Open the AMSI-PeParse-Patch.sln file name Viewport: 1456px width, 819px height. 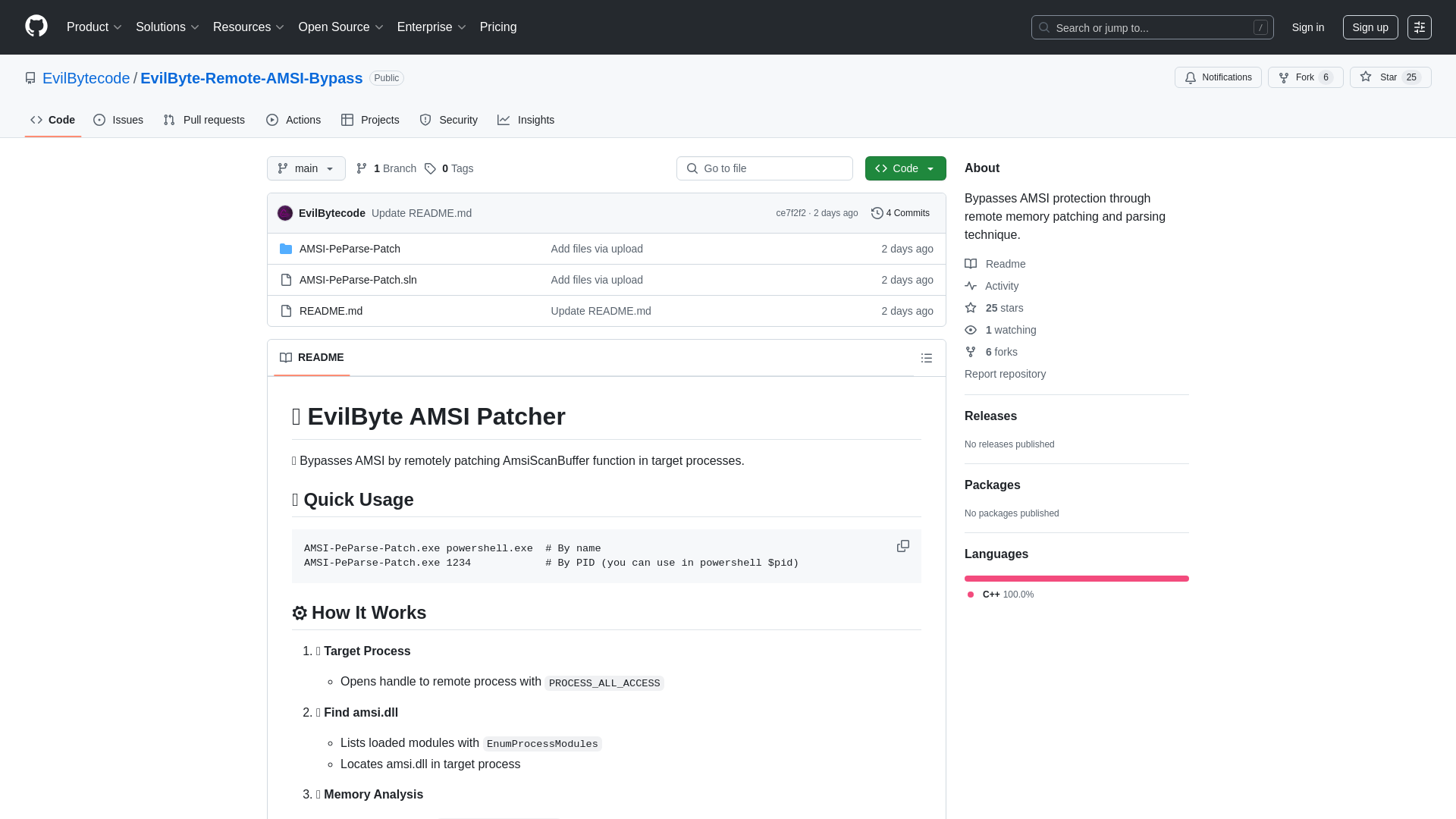[358, 280]
